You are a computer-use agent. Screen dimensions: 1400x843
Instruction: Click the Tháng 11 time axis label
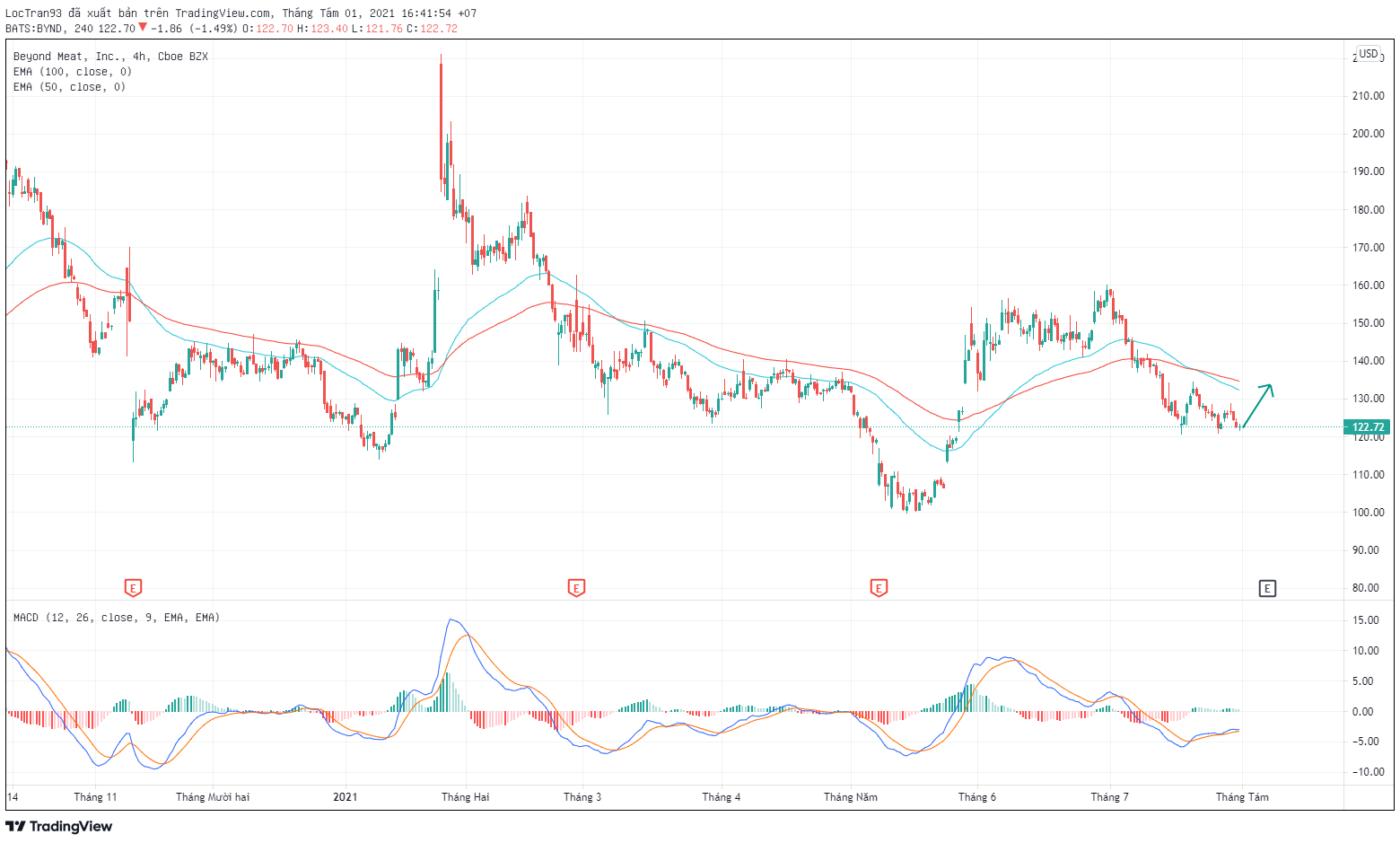click(95, 797)
